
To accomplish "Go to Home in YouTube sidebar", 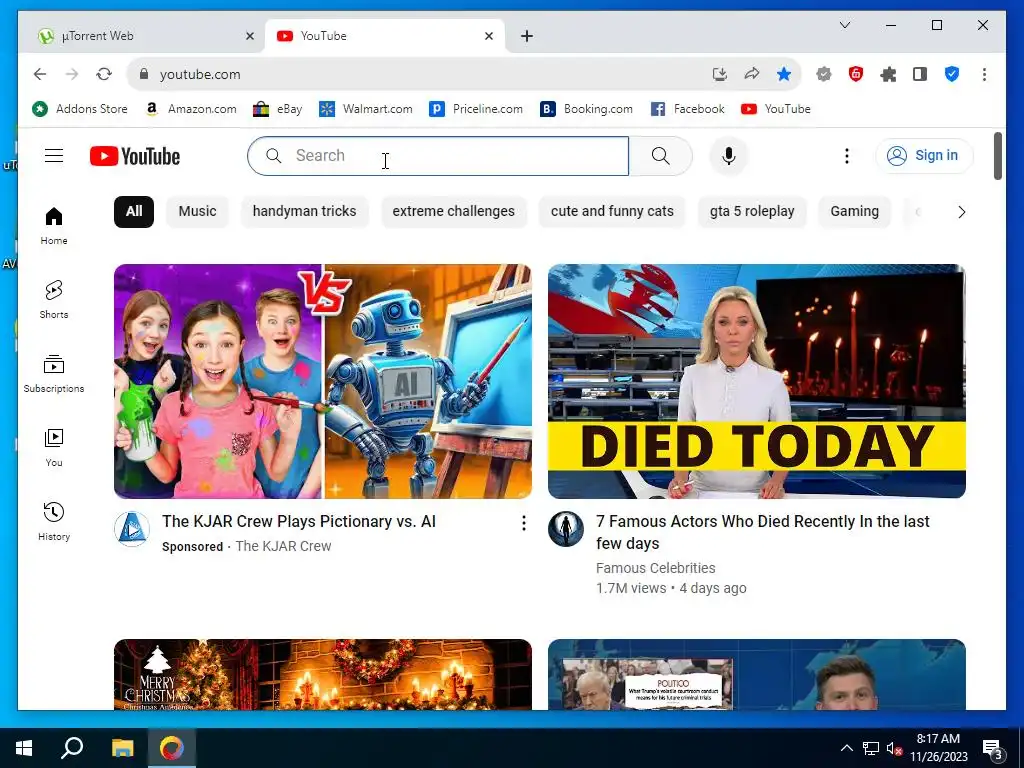I will pos(54,225).
